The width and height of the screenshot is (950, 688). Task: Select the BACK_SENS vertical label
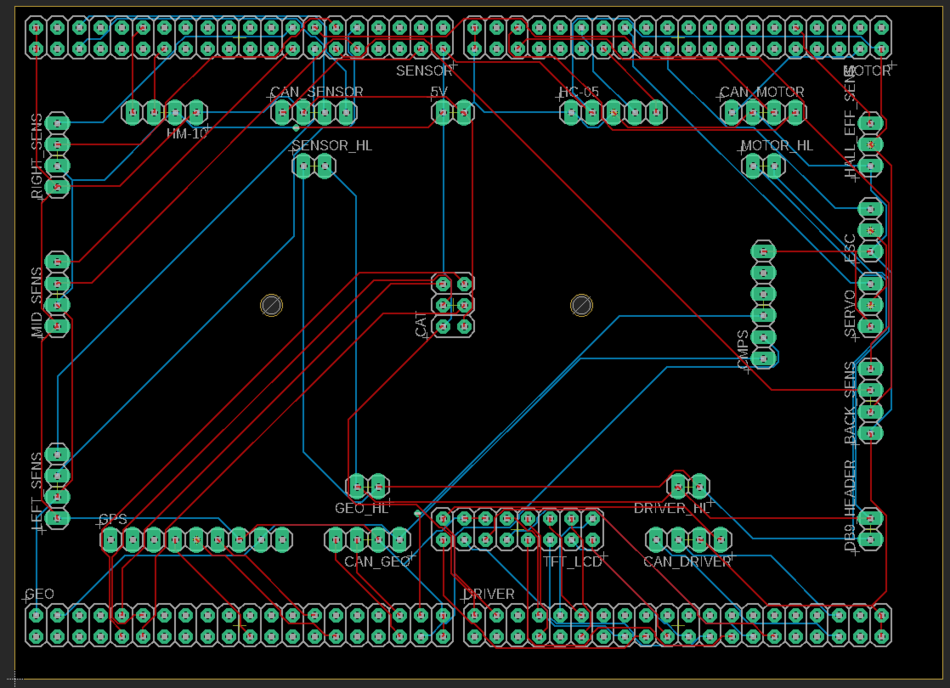pos(851,403)
